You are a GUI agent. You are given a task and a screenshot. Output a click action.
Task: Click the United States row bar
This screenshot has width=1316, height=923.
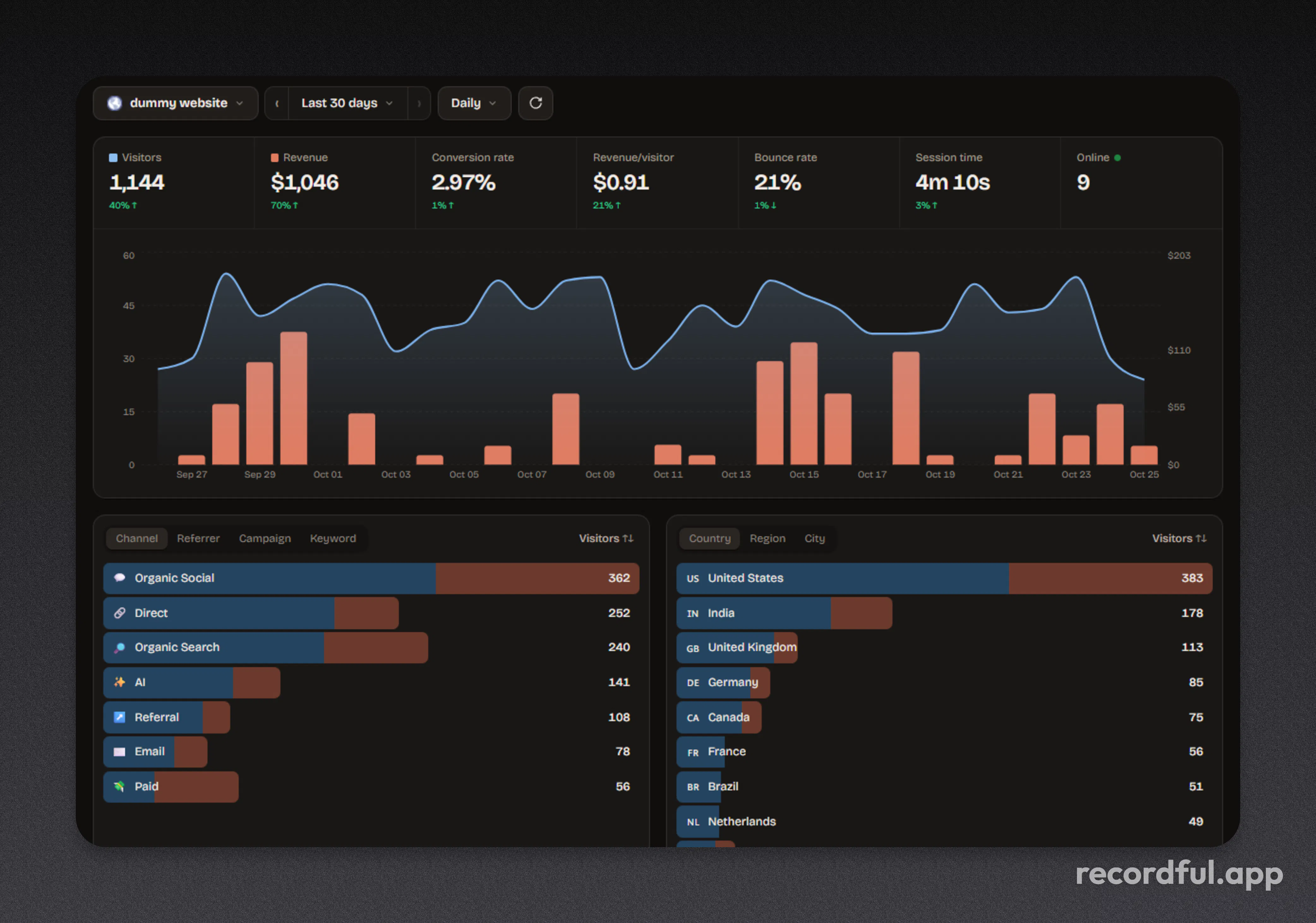point(945,578)
